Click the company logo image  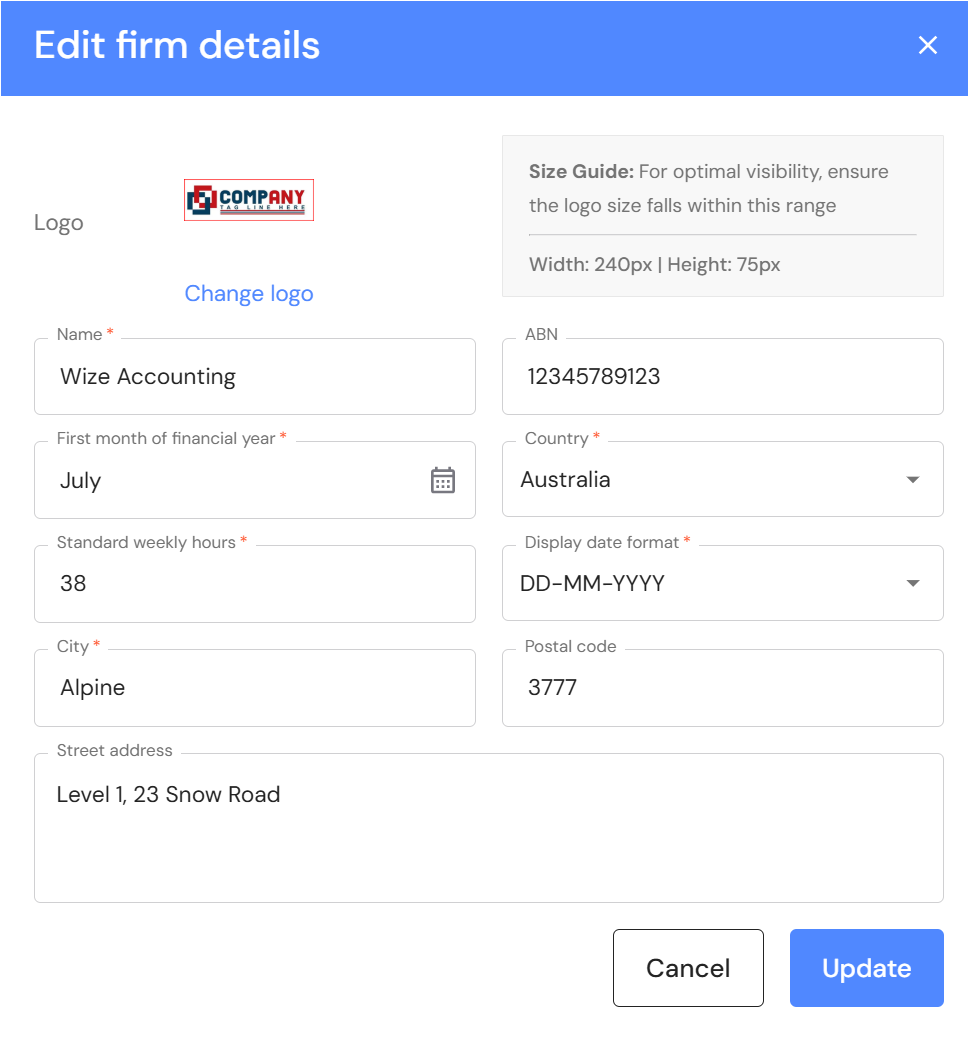click(x=249, y=200)
